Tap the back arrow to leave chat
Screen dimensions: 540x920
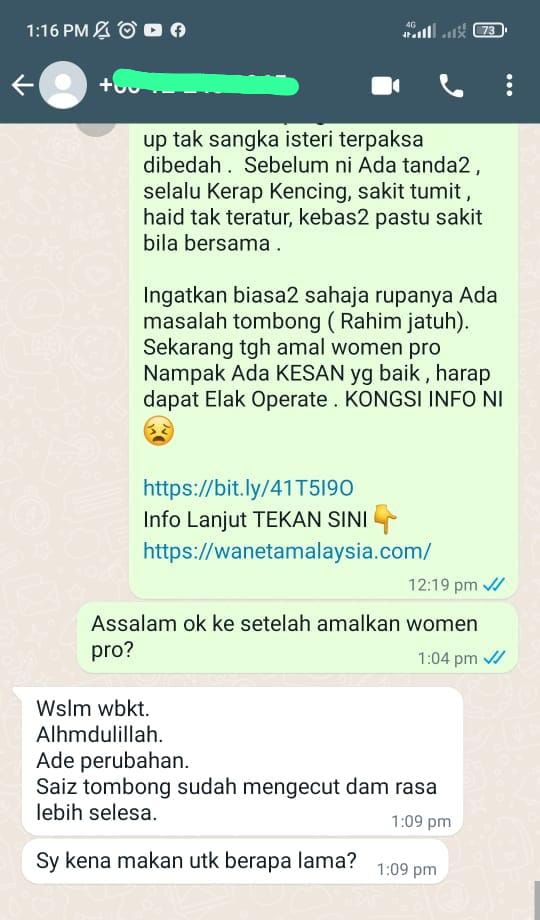click(x=22, y=86)
